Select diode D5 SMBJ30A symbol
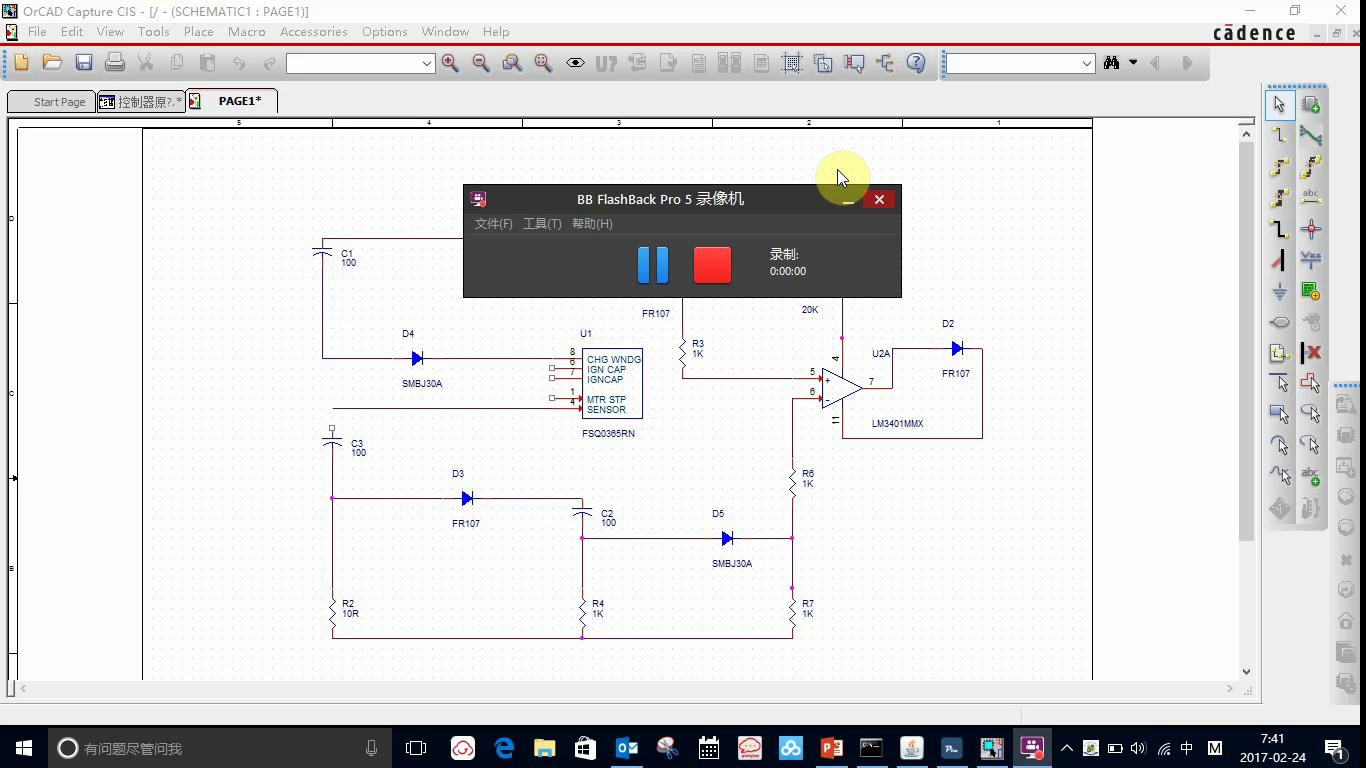Image resolution: width=1366 pixels, height=768 pixels. tap(727, 538)
